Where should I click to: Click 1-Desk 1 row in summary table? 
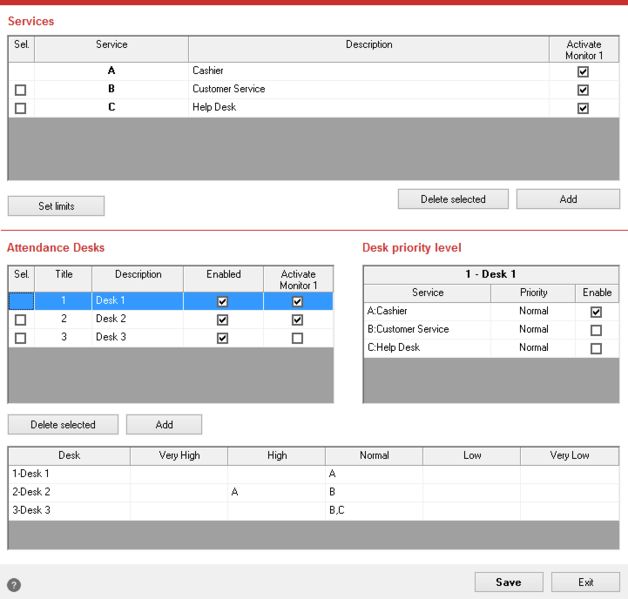pos(314,474)
